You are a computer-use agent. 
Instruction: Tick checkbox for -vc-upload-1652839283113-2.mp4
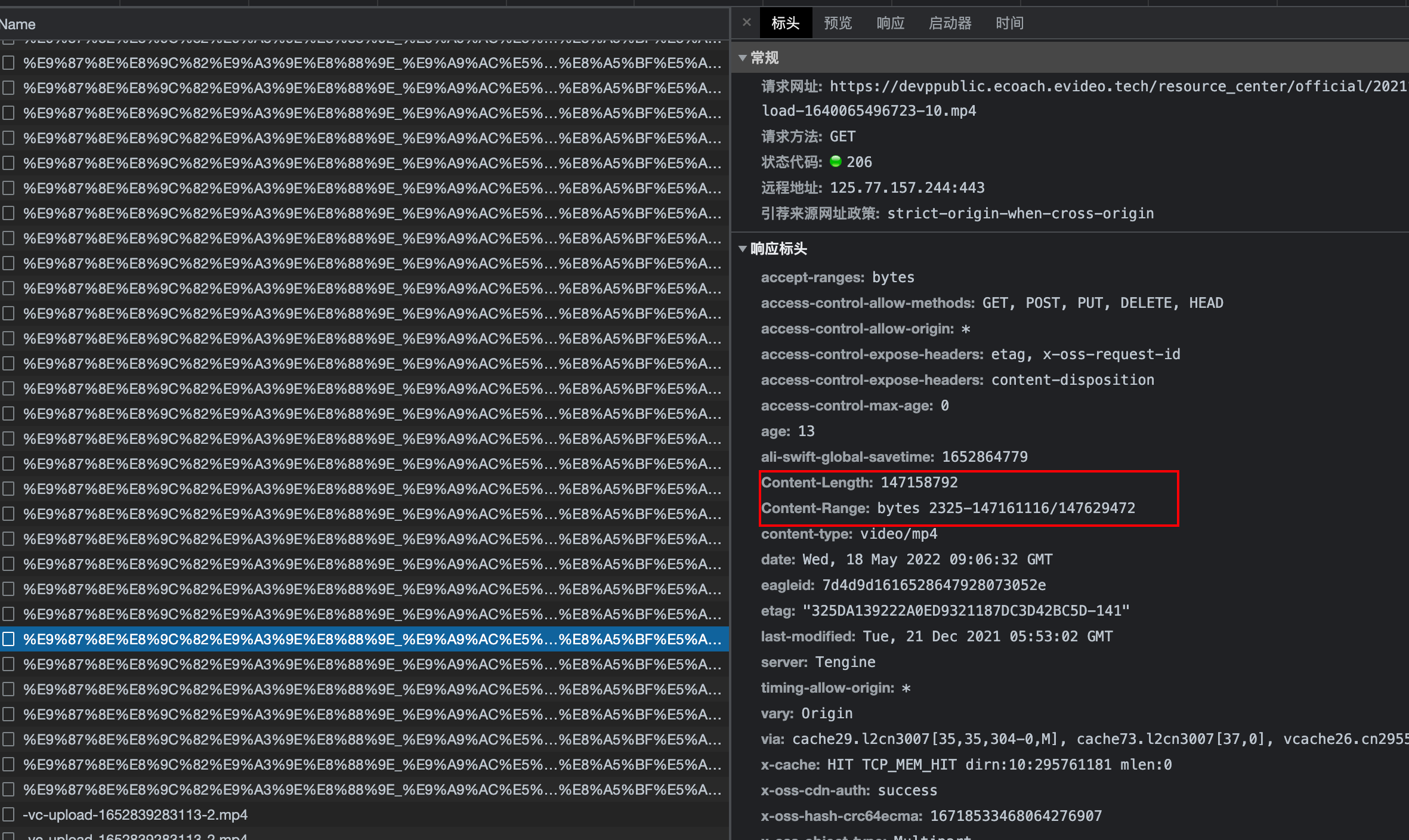pos(9,815)
